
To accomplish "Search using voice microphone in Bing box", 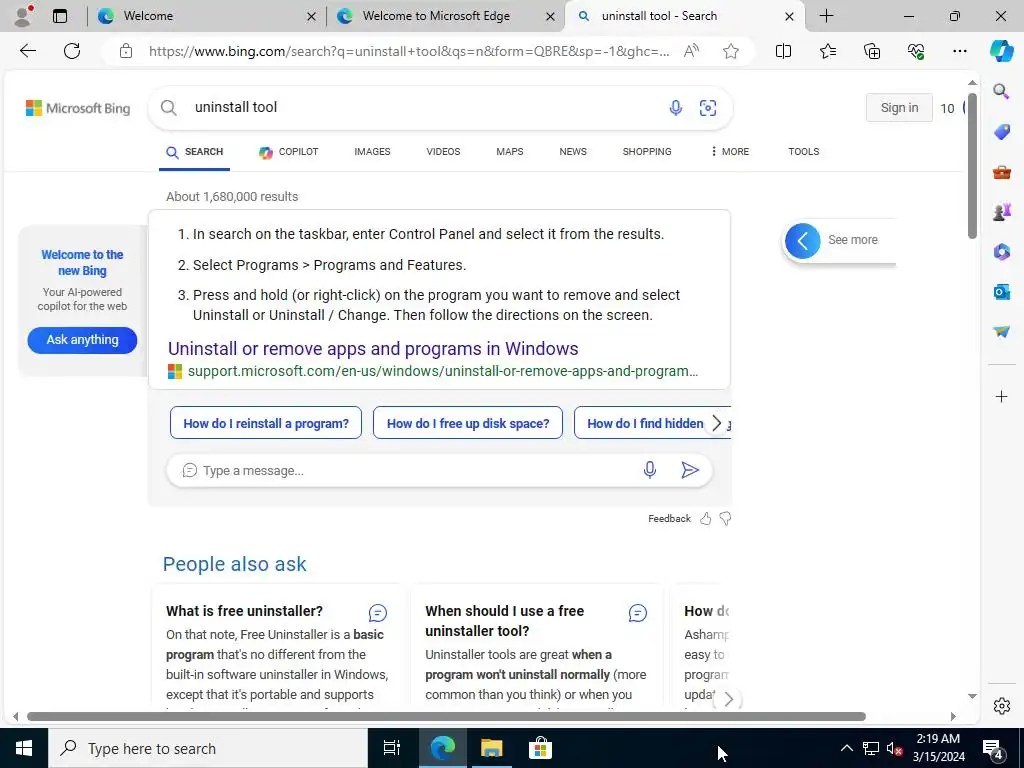I will pos(676,108).
